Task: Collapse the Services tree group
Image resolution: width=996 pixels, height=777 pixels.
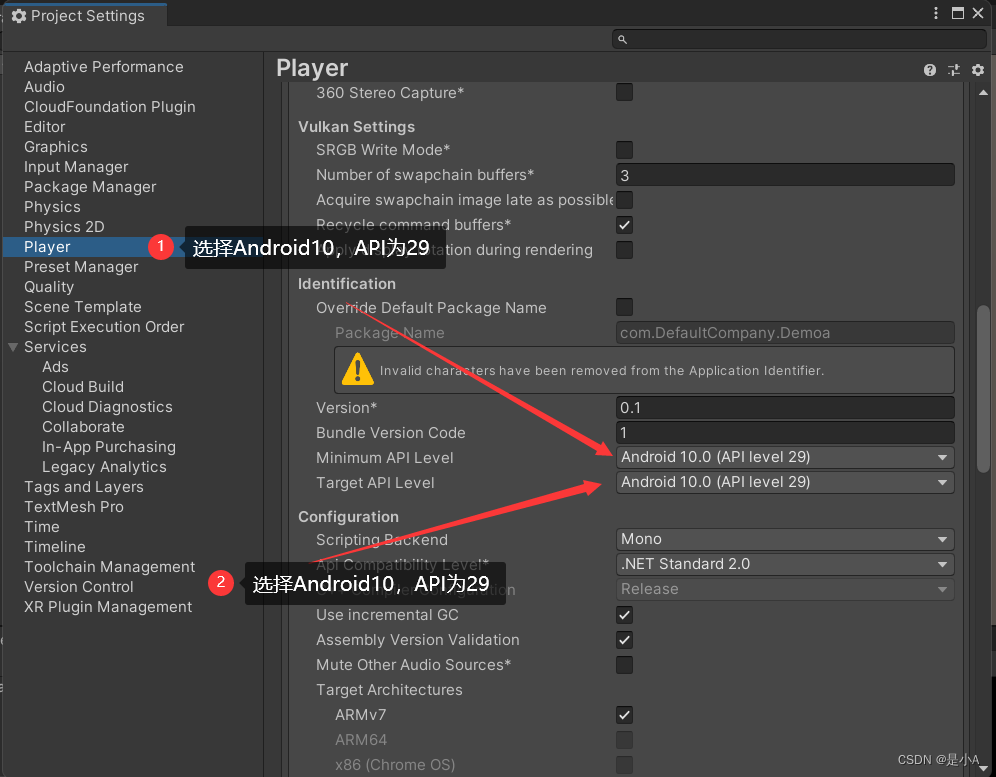Action: click(x=13, y=348)
